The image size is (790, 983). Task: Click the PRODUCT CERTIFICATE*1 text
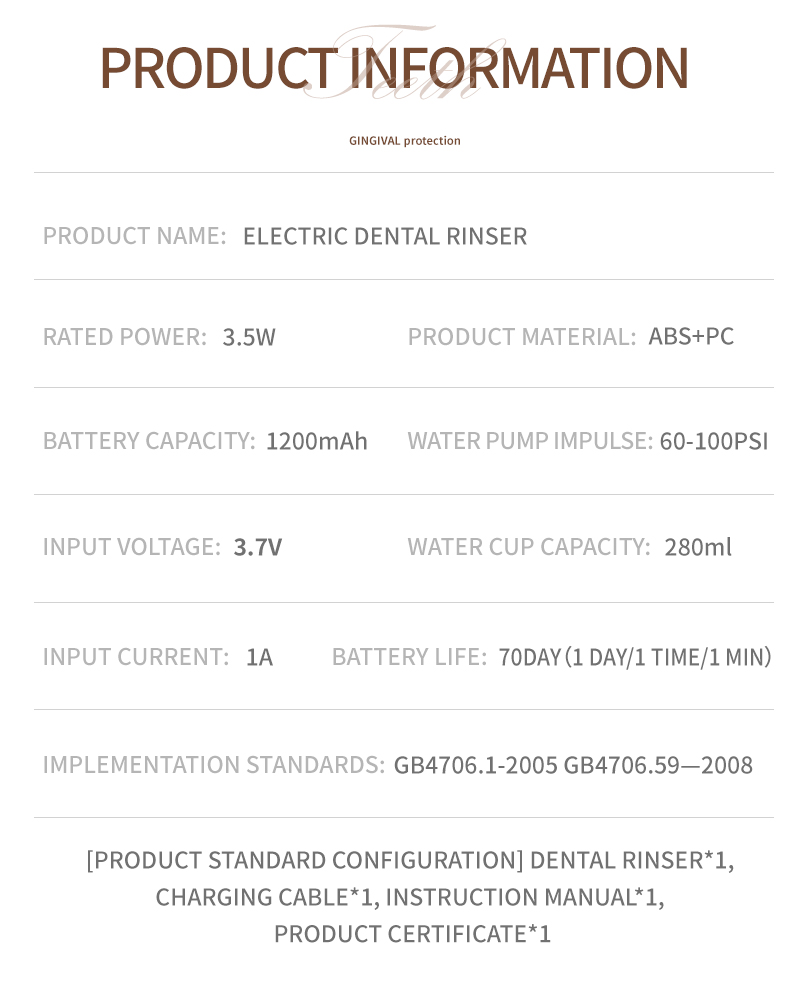tap(412, 934)
